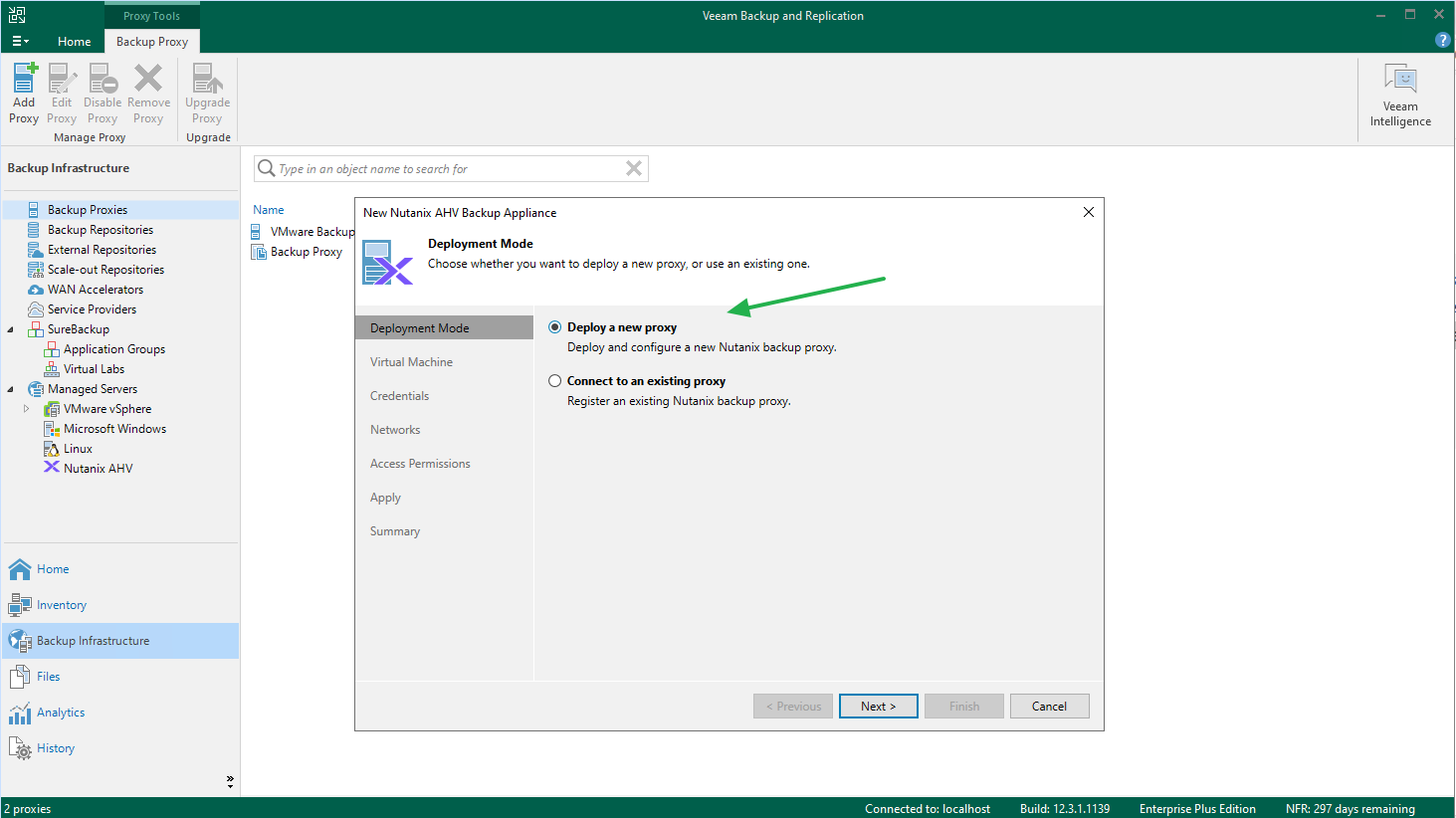Click the Remove Proxy ribbon icon
Viewport: 1456px width, 818px height.
coord(148,93)
